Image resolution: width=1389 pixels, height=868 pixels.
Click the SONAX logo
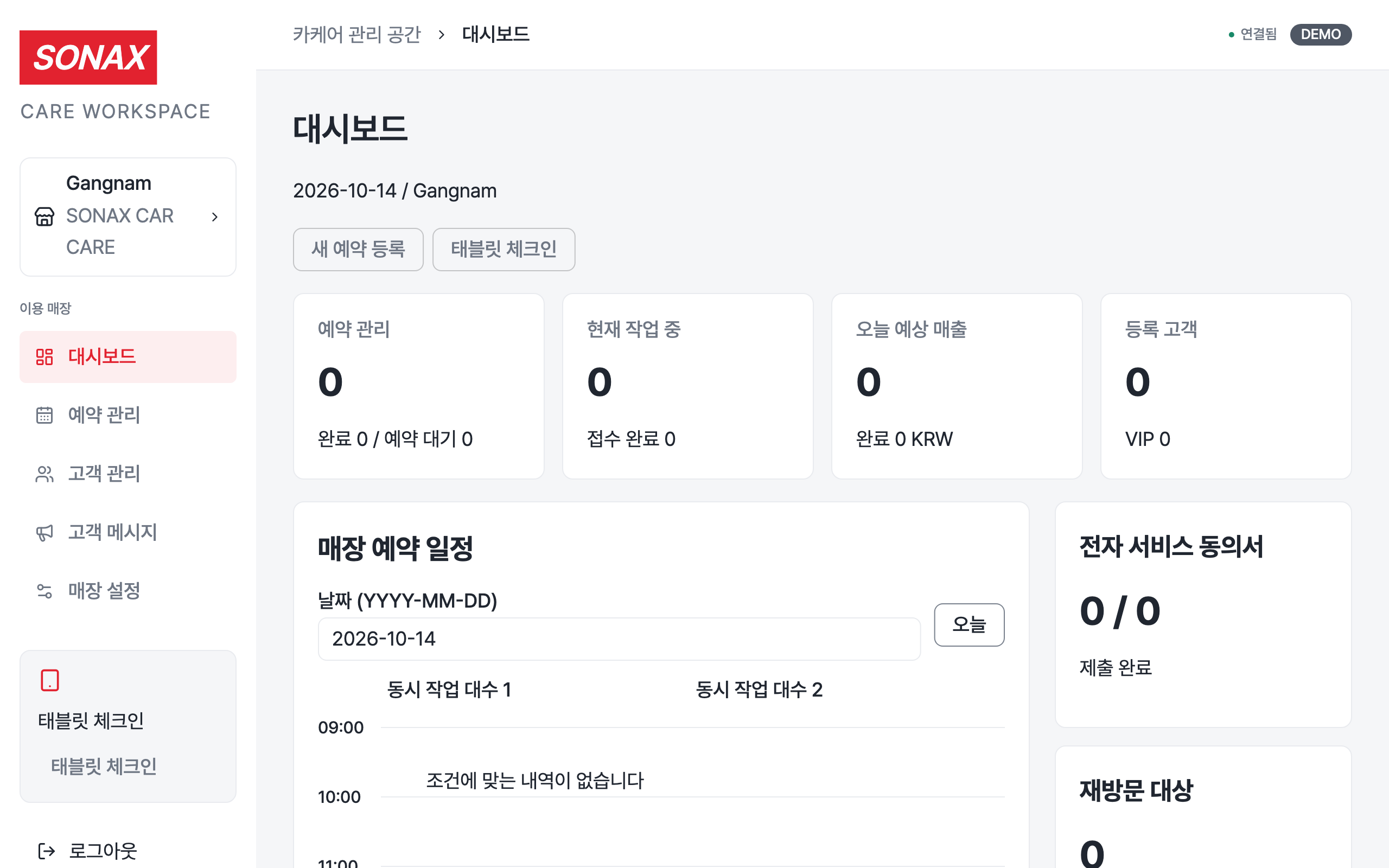88,58
